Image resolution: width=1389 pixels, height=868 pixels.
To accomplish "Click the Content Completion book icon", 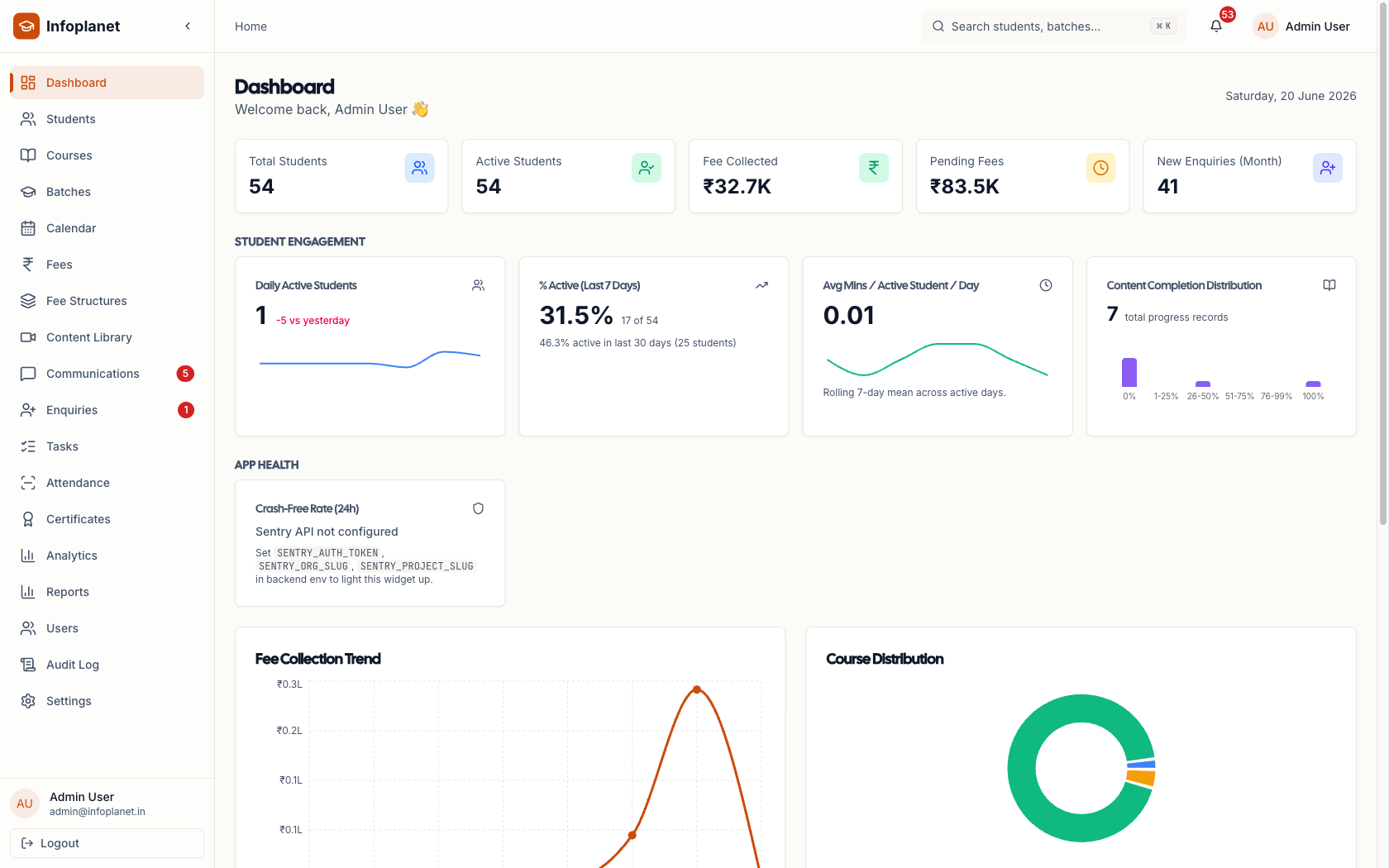I will click(1329, 285).
